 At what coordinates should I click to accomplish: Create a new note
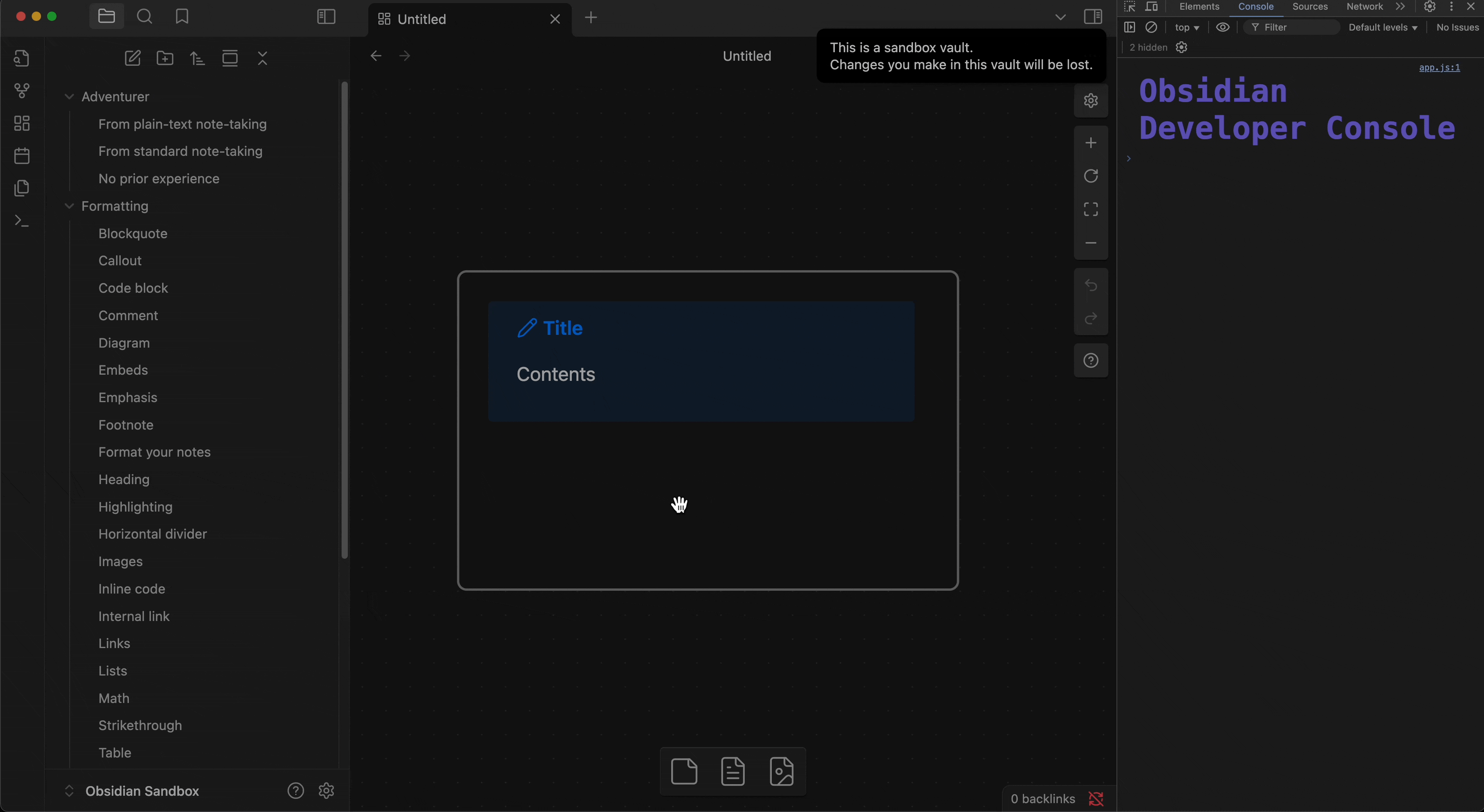tap(132, 58)
